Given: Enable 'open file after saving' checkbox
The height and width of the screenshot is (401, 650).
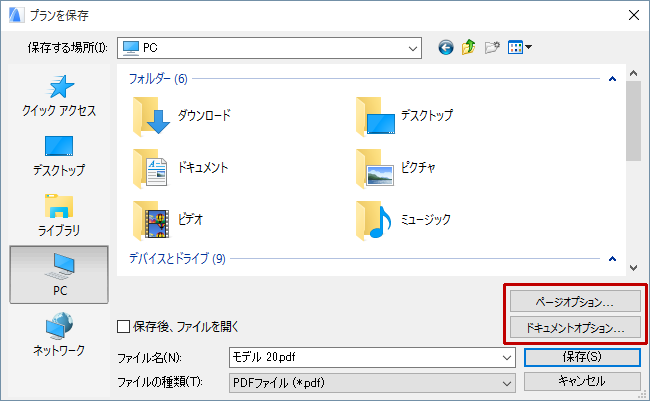Looking at the screenshot, I should pyautogui.click(x=124, y=327).
